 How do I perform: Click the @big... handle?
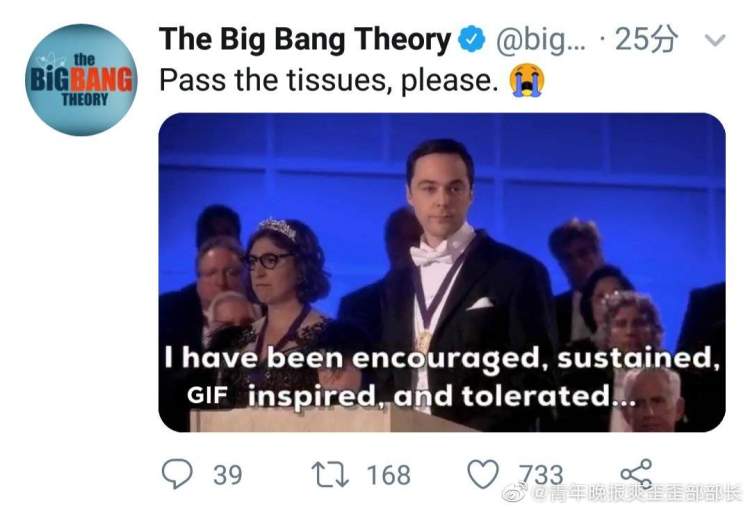(x=541, y=40)
